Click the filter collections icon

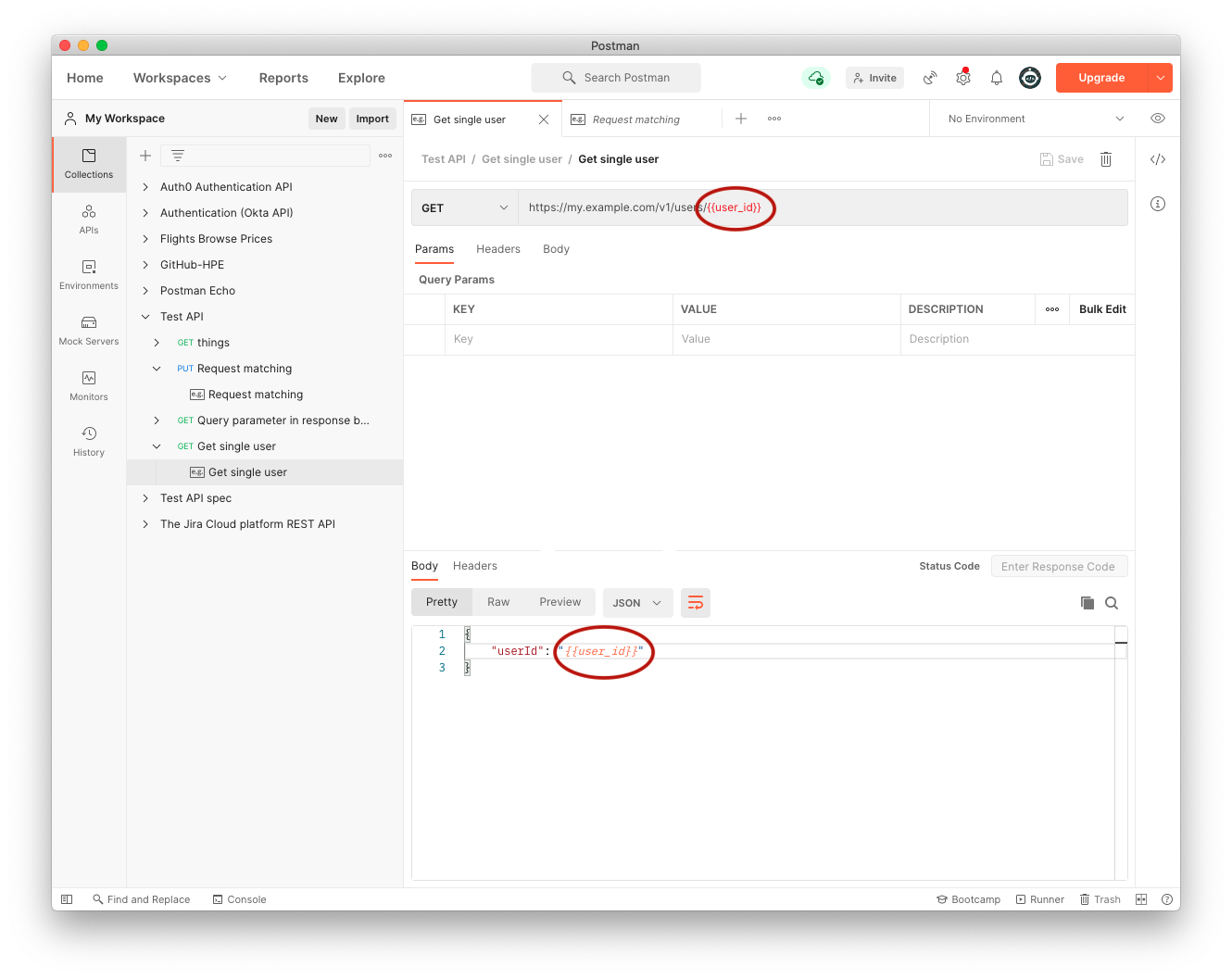(178, 156)
